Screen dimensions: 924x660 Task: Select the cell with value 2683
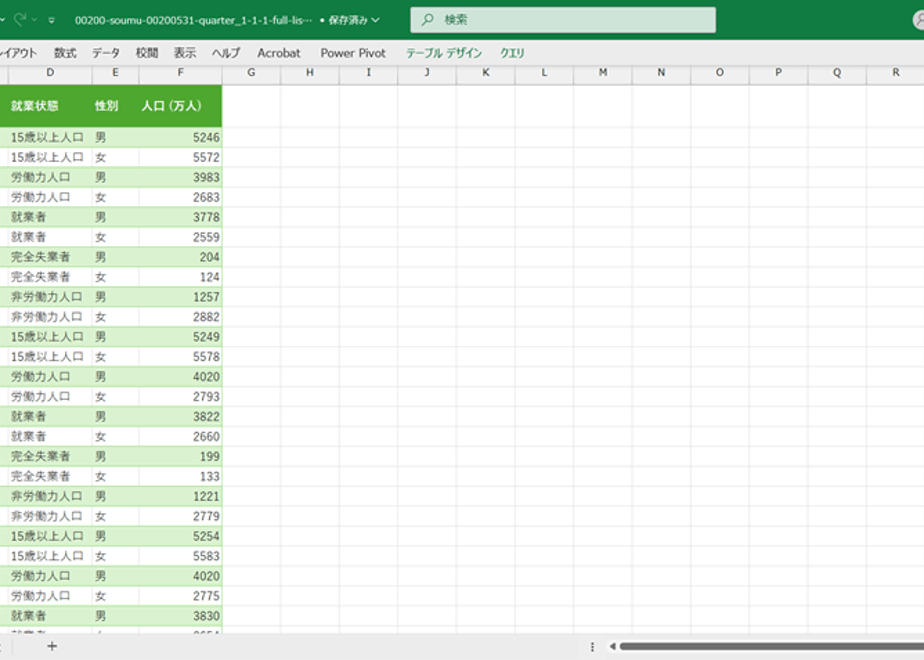point(180,197)
